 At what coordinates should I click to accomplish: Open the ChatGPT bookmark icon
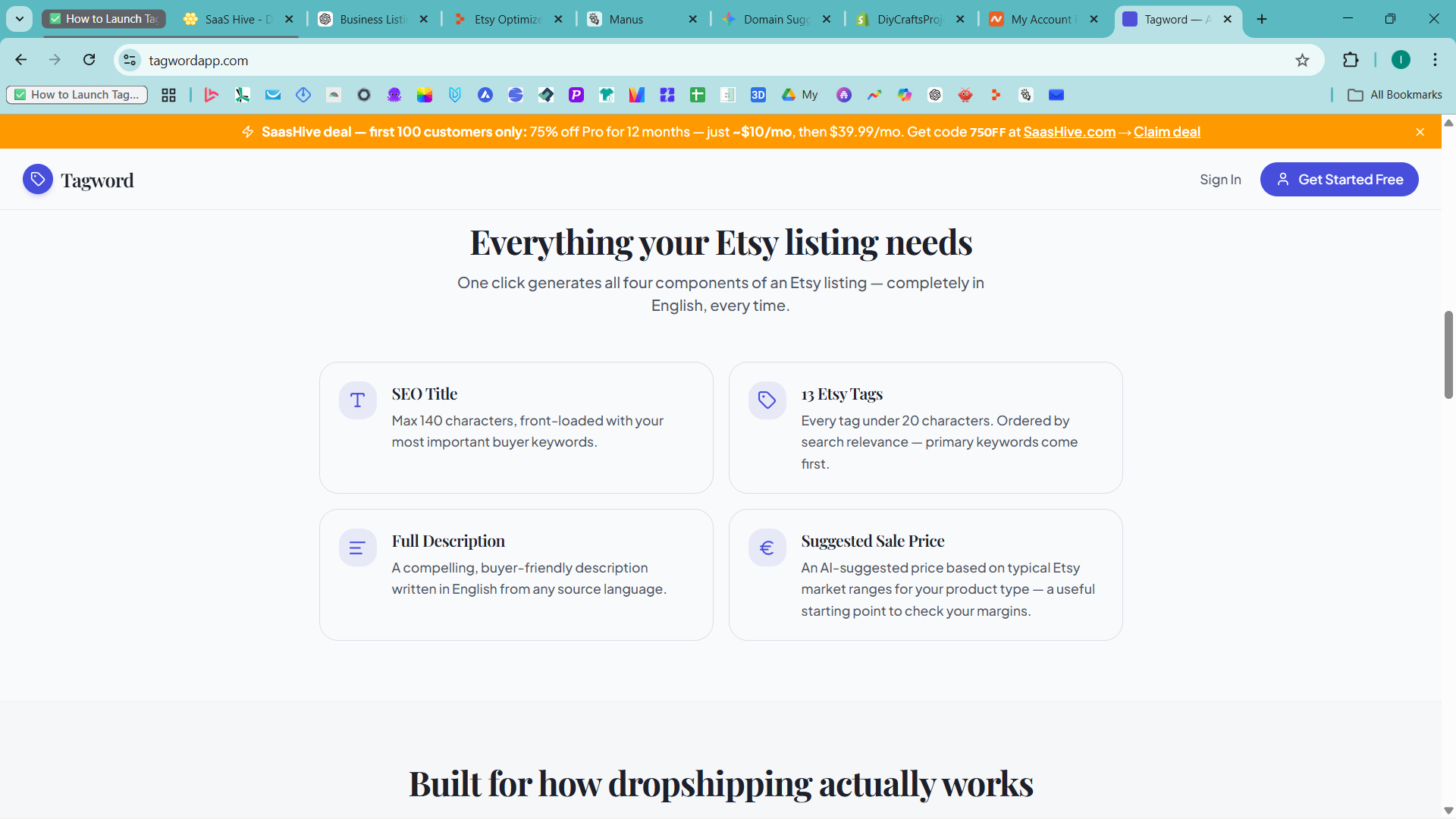pos(935,95)
